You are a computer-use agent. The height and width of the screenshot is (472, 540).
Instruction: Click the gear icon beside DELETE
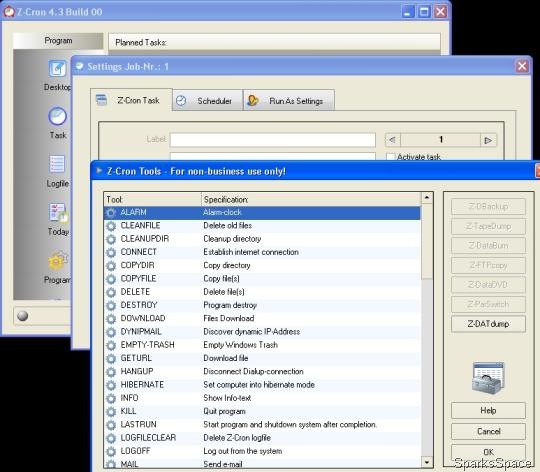(111, 292)
